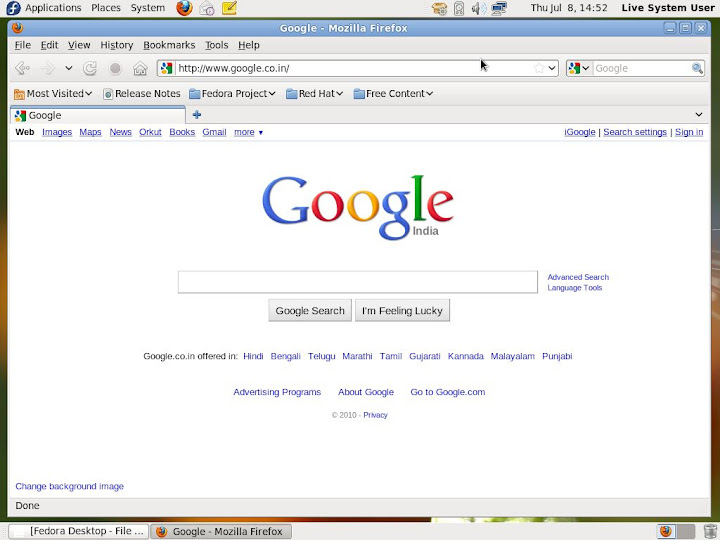Screen dimensions: 720x540
Task: Open the Images link
Action: 57,132
